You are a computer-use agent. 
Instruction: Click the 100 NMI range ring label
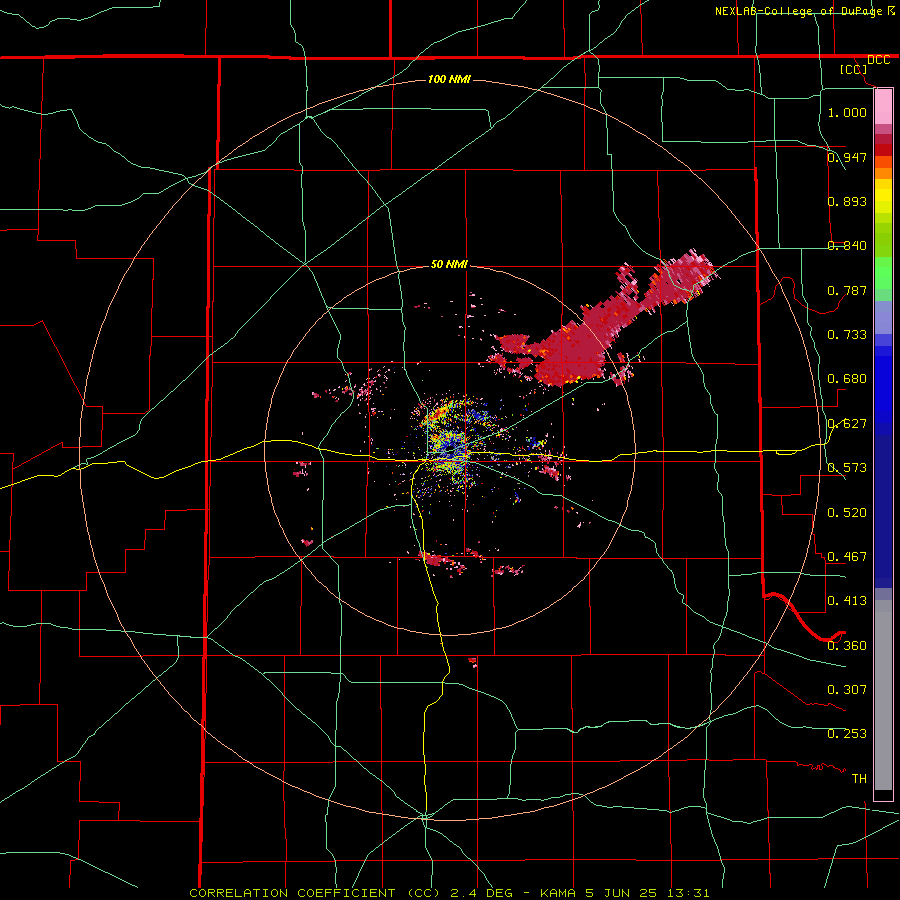(449, 79)
